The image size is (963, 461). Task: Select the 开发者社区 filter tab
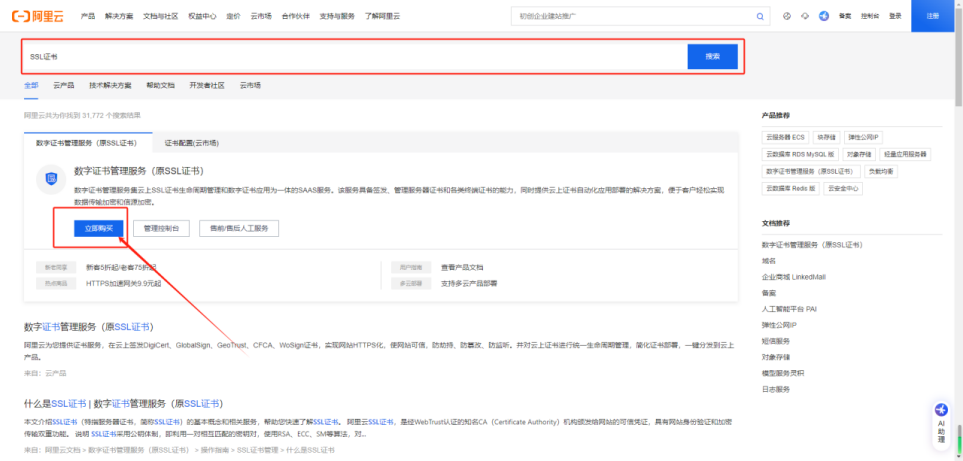coord(207,85)
